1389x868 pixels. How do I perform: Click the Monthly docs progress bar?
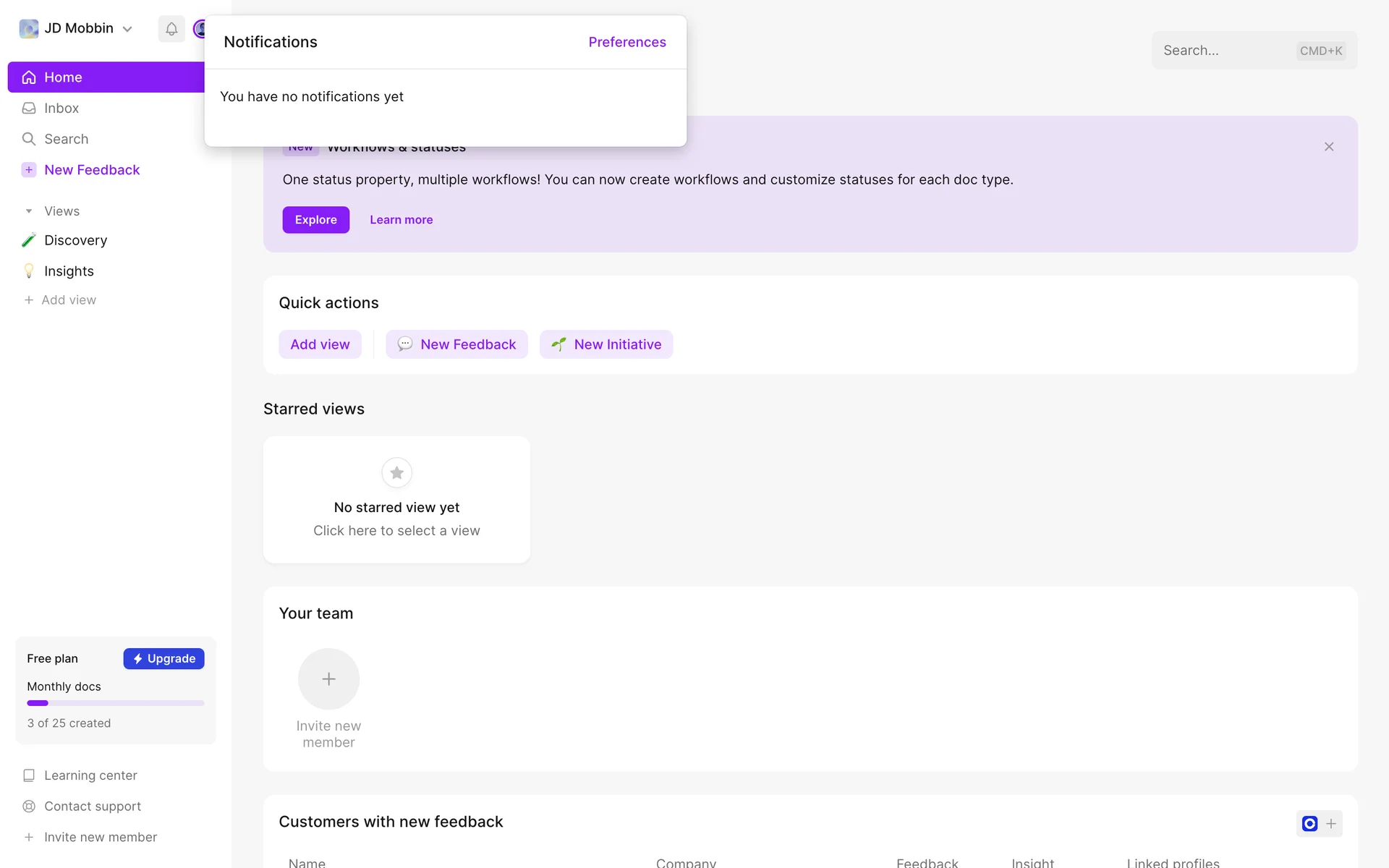[x=116, y=703]
